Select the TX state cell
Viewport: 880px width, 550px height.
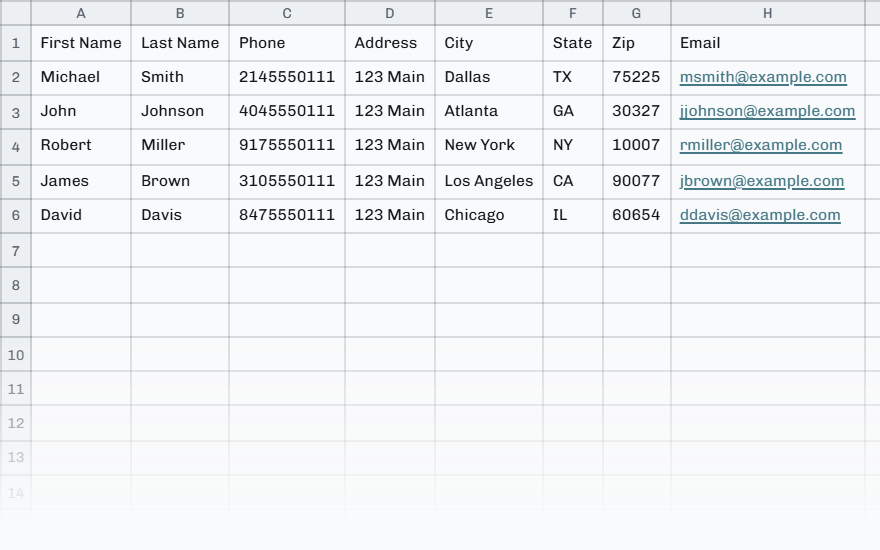[572, 77]
